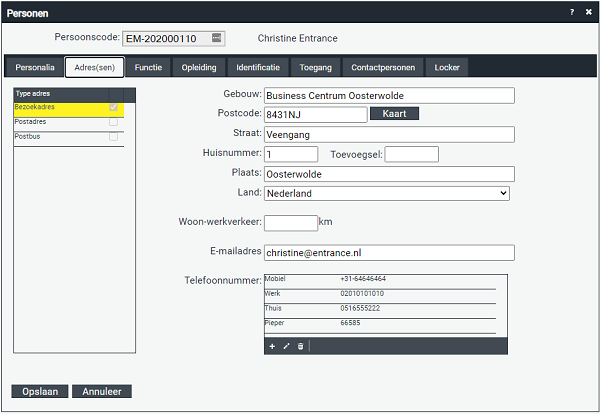Cancel with the Annuleer button

coord(102,391)
